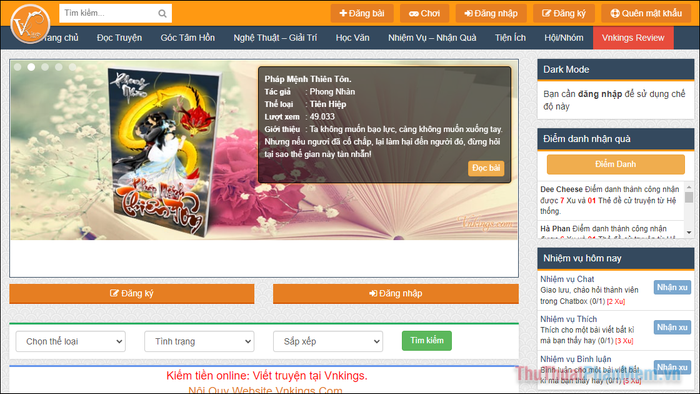
Task: Click the Nhiệm vụ Chat title
Action: [x=567, y=279]
